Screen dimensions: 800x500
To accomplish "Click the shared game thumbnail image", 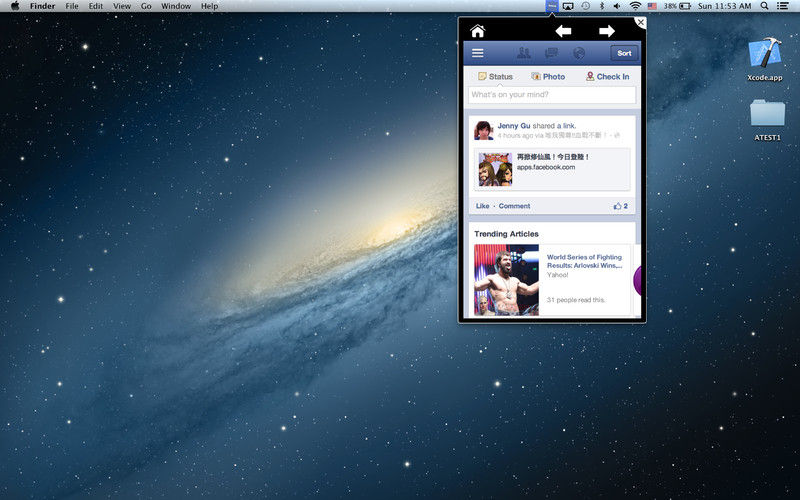I will [495, 169].
